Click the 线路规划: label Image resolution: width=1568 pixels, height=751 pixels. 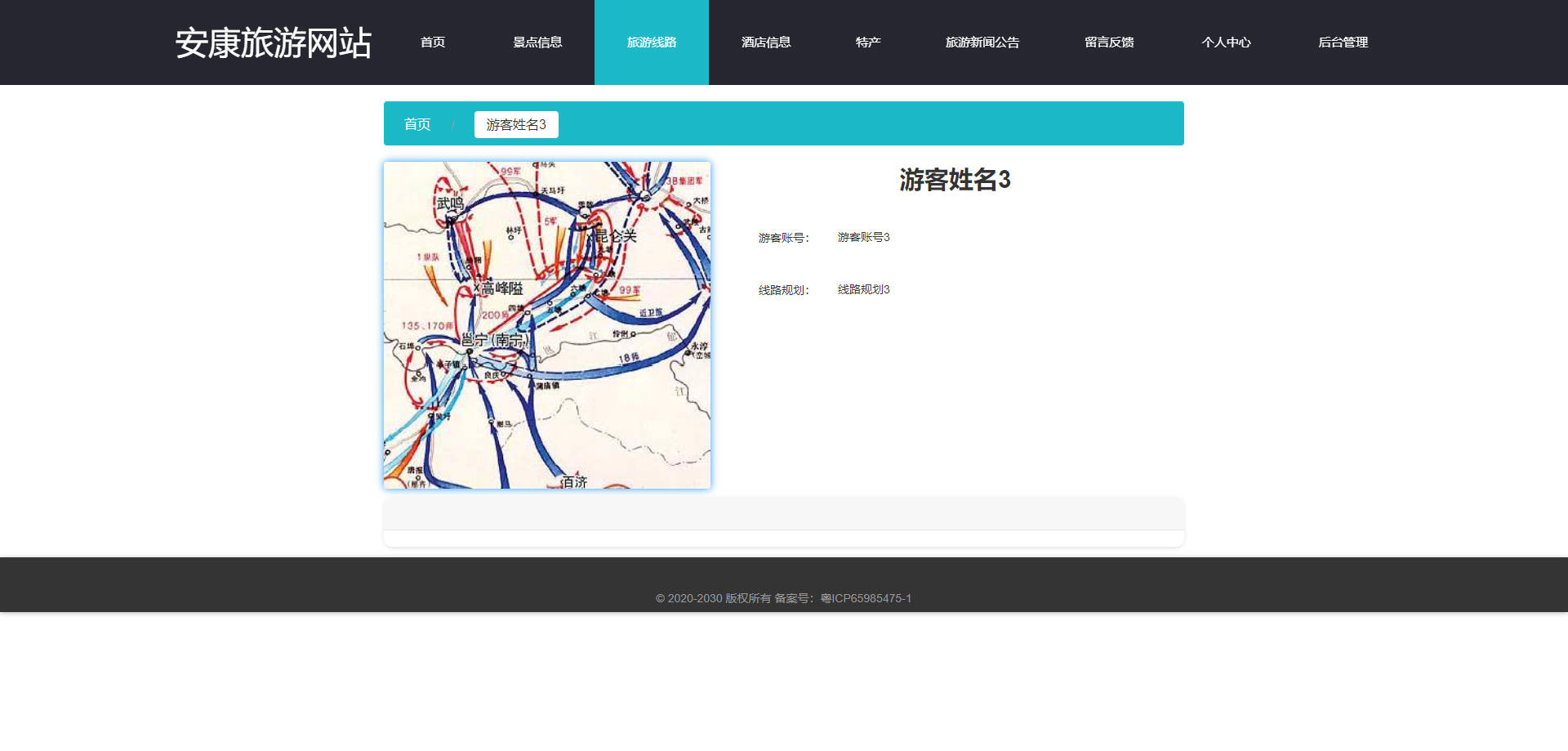coord(784,290)
